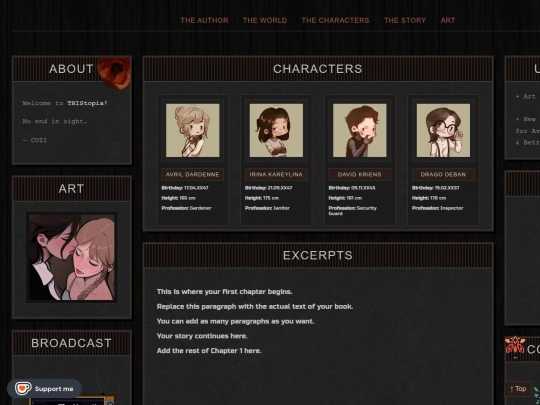Click the '— COZI' signature
Screen dimensions: 540x405
pyautogui.click(x=34, y=140)
